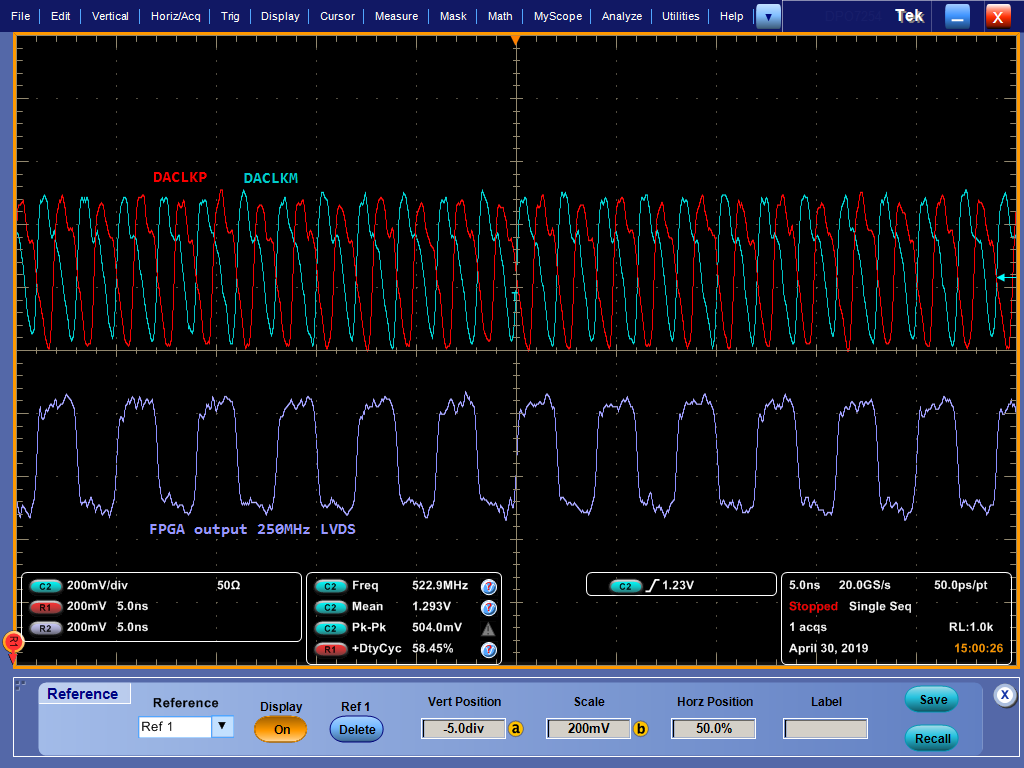This screenshot has height=768, width=1024.
Task: Open the Mask menu
Action: [x=453, y=16]
